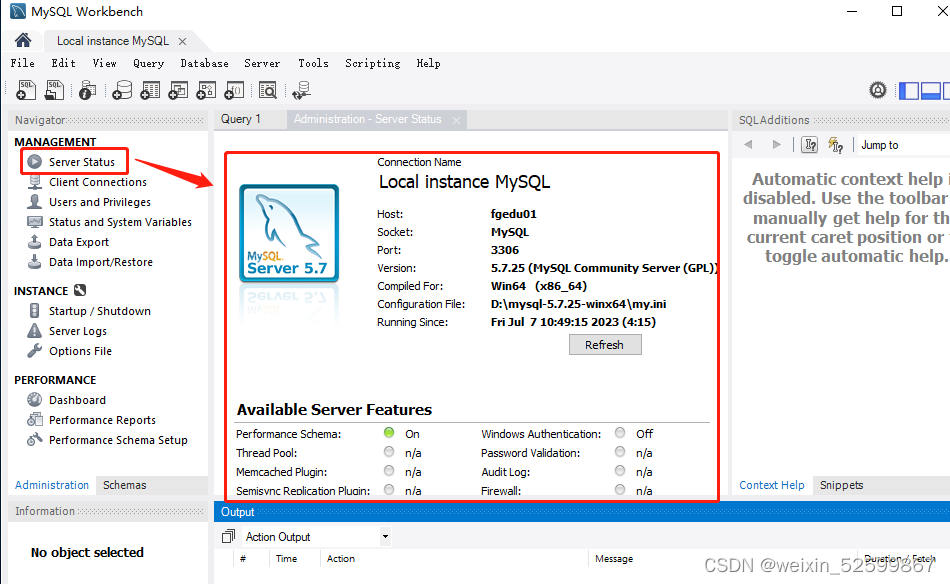
Task: Open the search table data tool
Action: [x=266, y=90]
